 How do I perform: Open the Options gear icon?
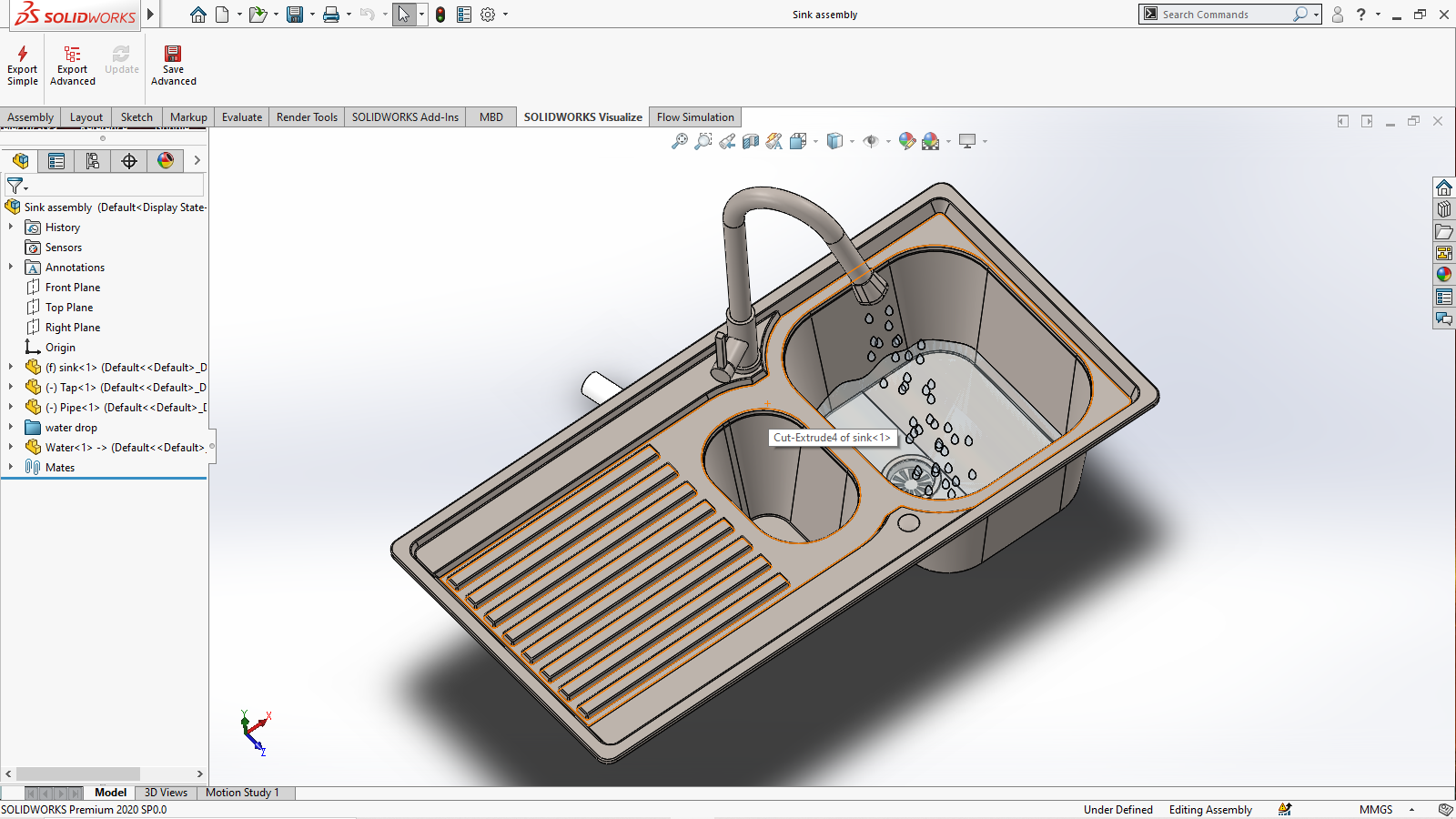pyautogui.click(x=488, y=15)
